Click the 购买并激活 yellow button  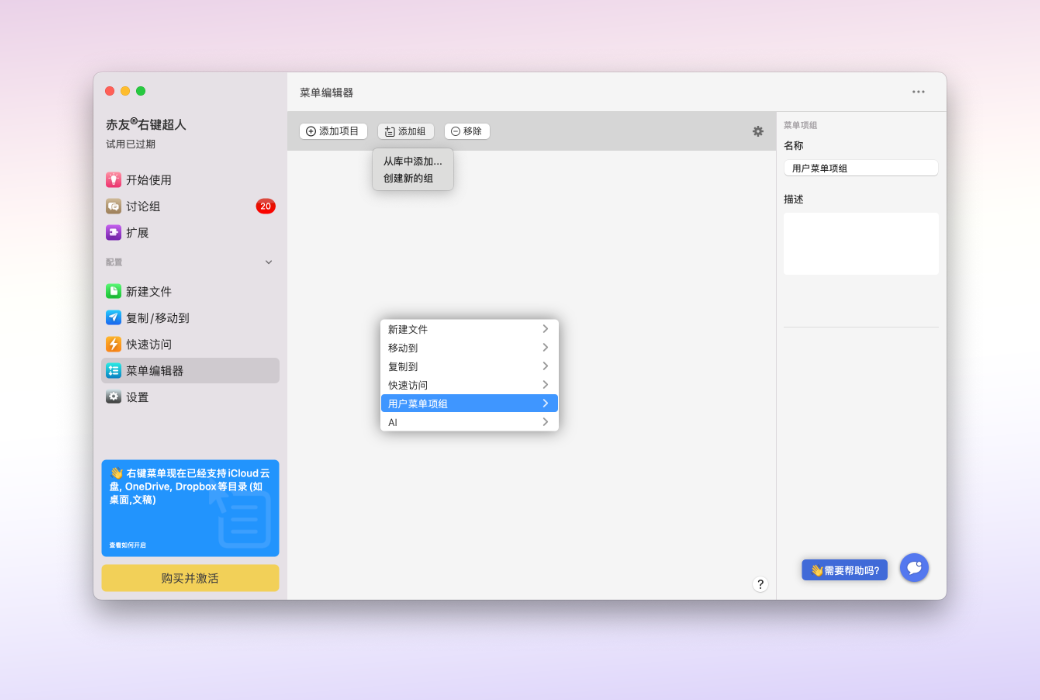190,578
